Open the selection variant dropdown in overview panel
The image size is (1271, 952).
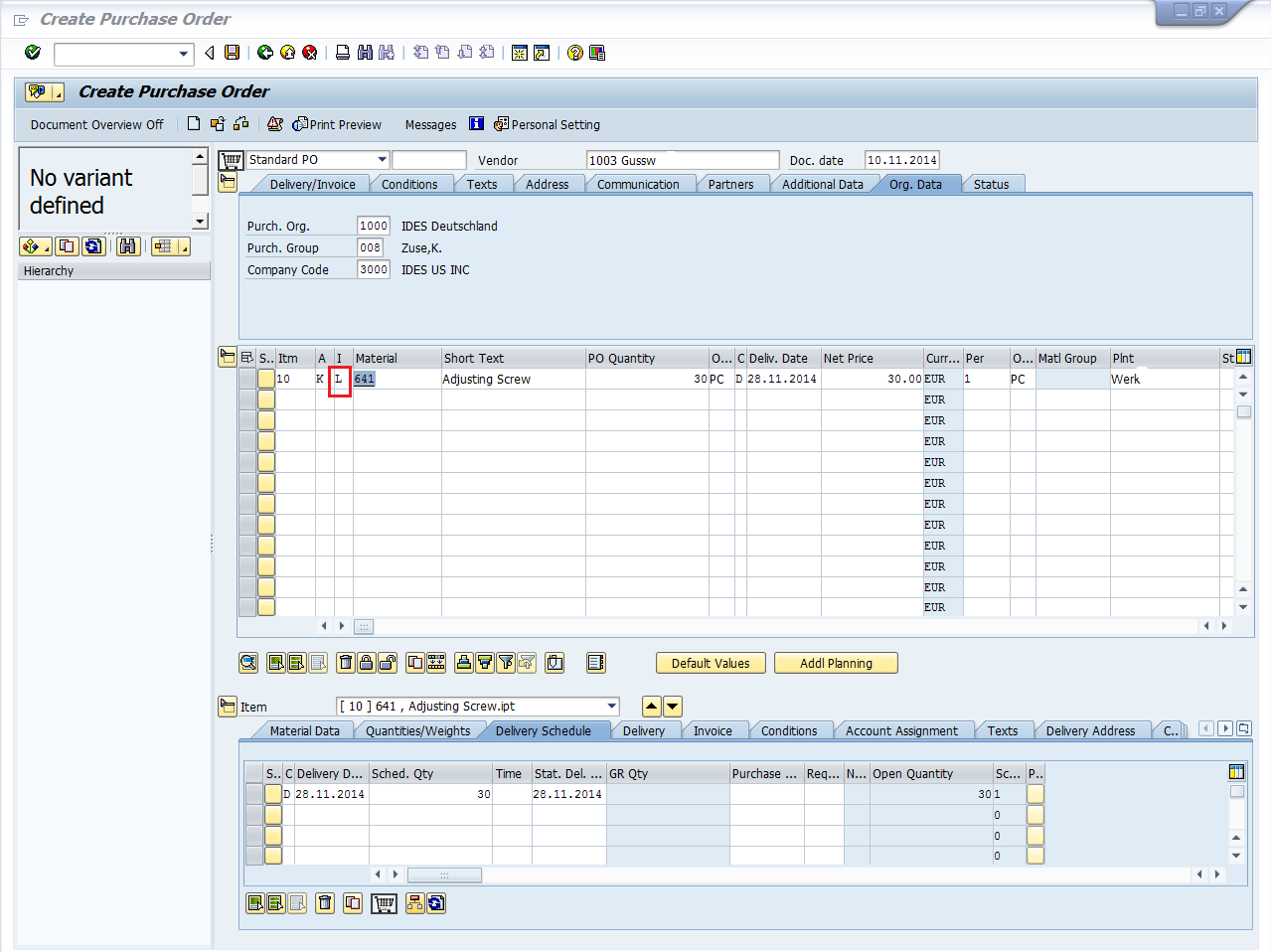tap(37, 246)
